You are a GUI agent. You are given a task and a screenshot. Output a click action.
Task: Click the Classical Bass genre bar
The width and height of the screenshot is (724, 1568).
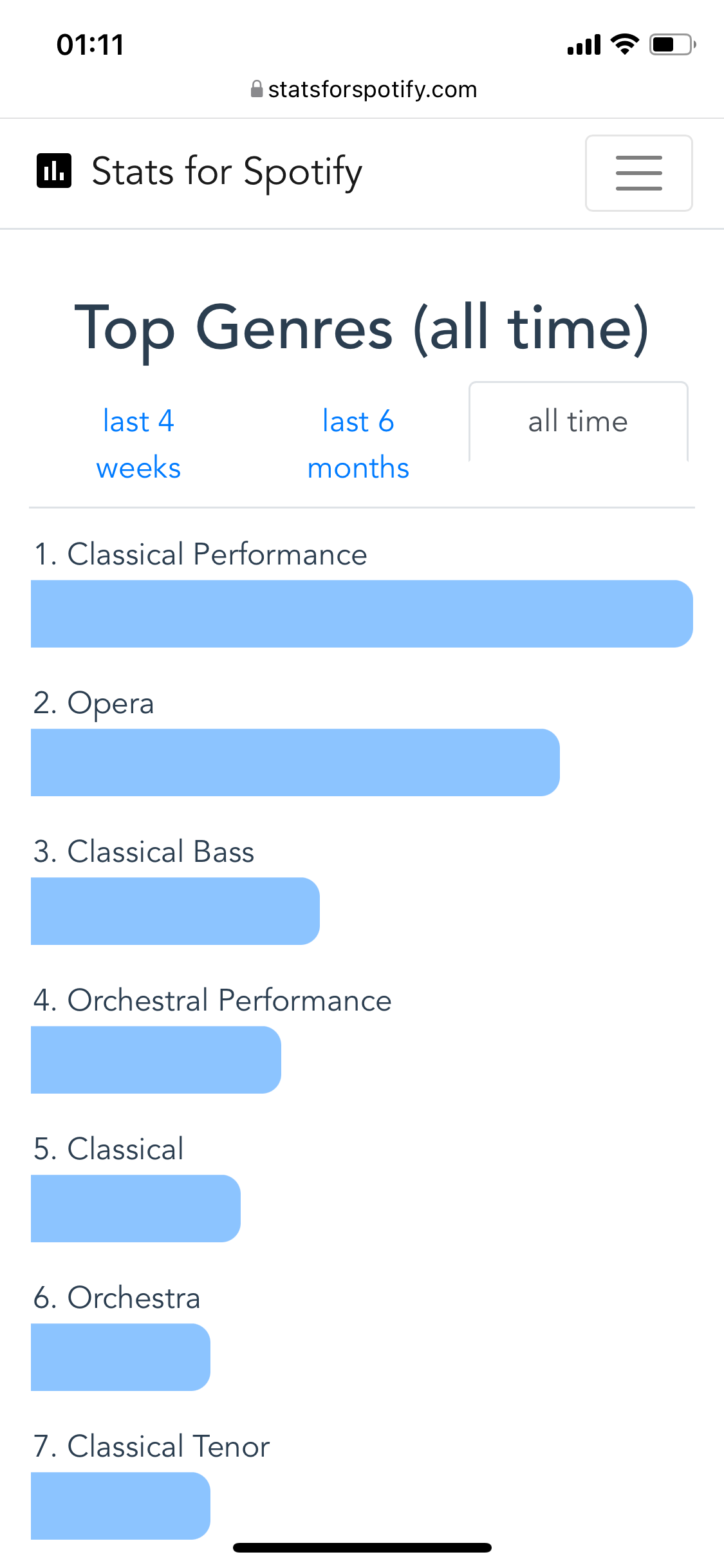[175, 911]
